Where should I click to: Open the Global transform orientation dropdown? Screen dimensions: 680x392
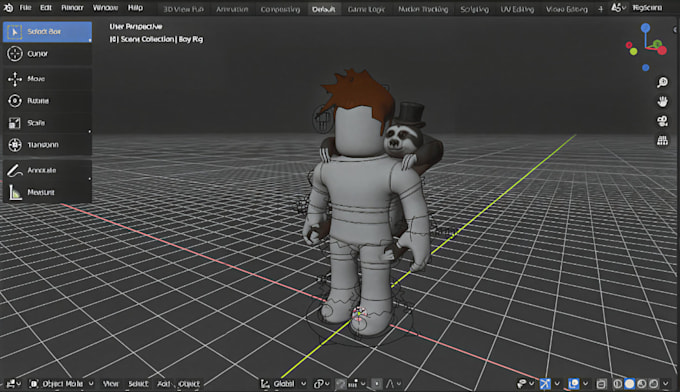[x=283, y=384]
